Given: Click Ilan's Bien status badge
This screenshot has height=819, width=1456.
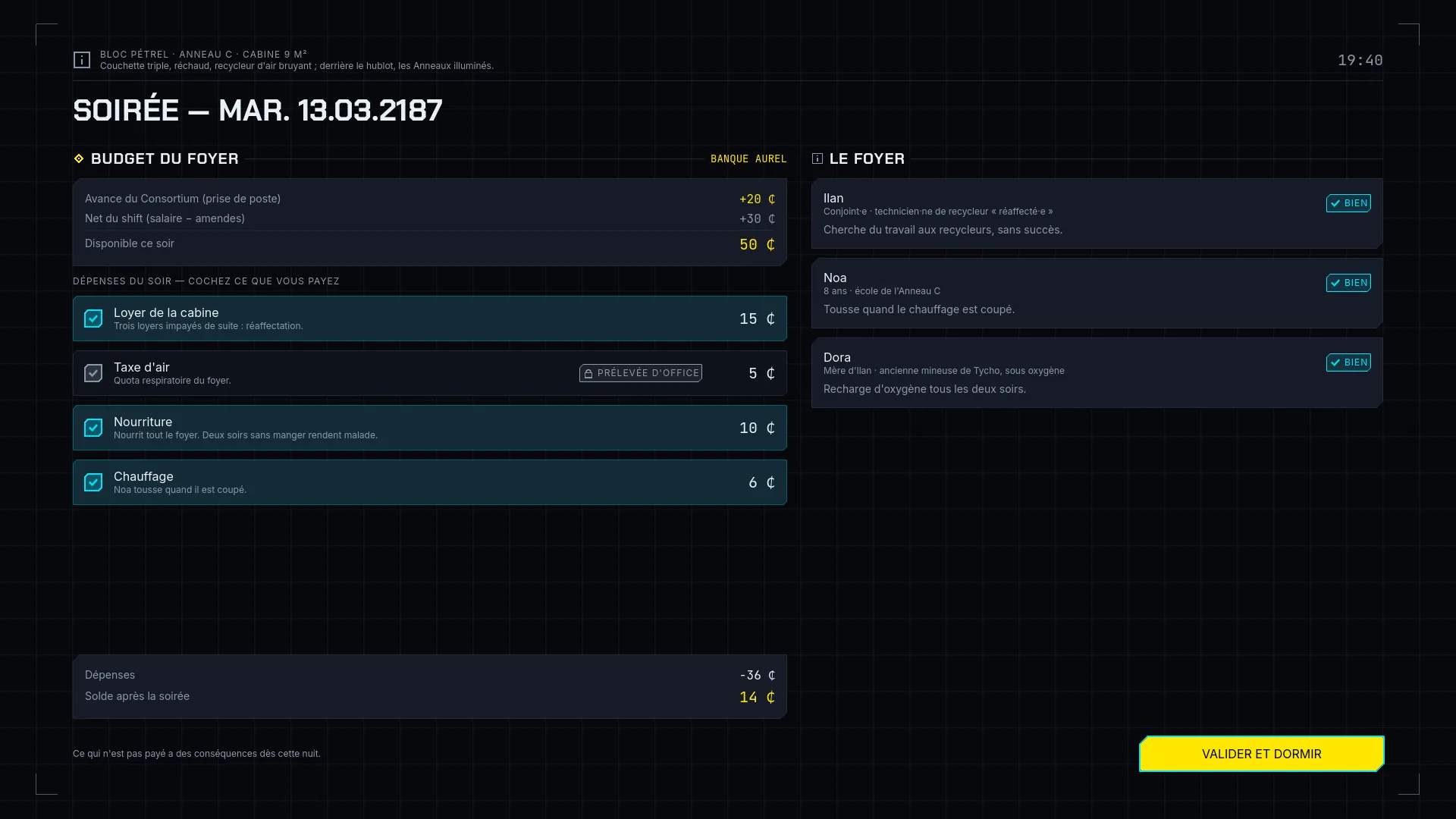Looking at the screenshot, I should [1348, 203].
